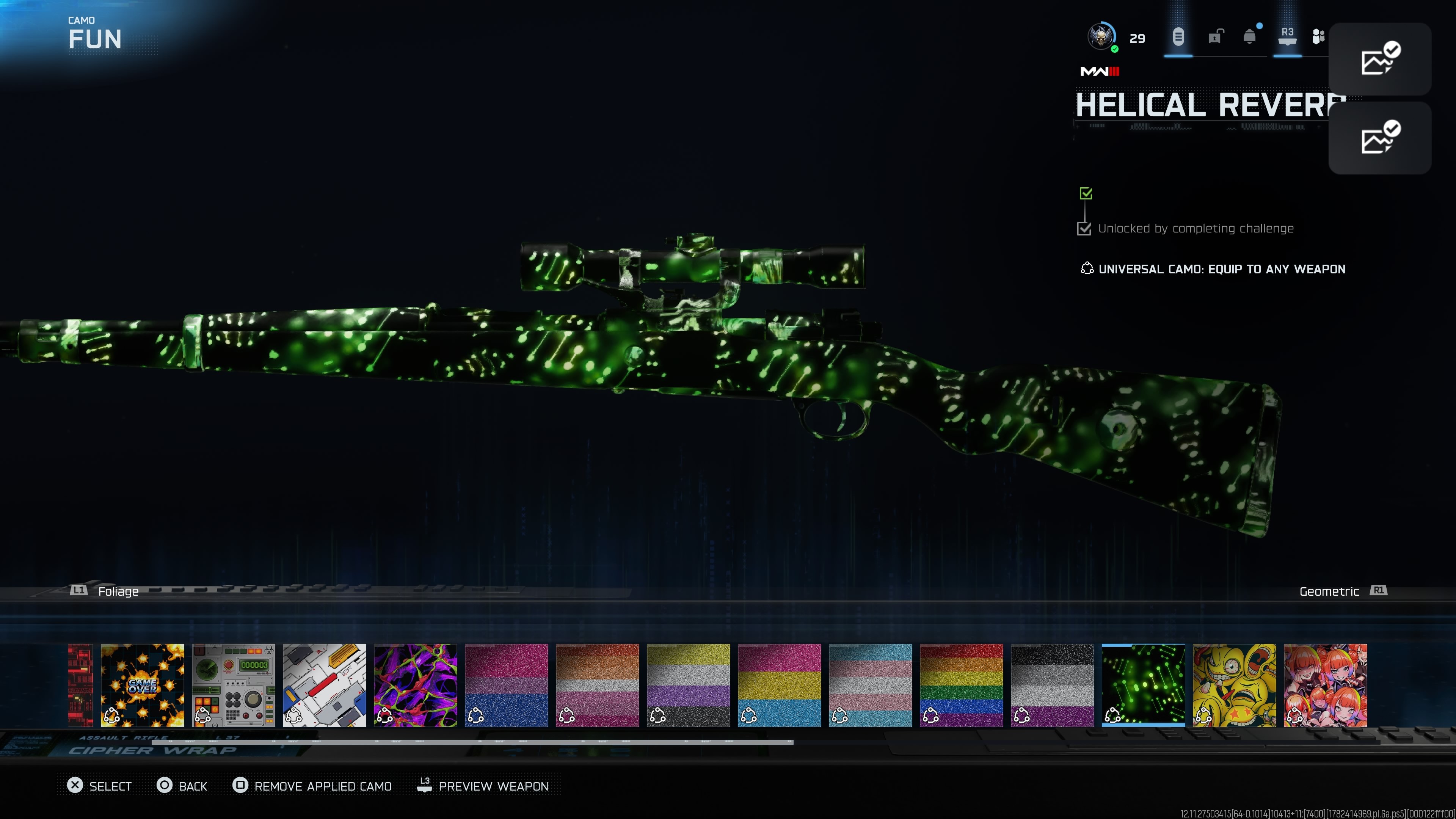
Task: Select the green circuit Helical camo
Action: (1144, 685)
